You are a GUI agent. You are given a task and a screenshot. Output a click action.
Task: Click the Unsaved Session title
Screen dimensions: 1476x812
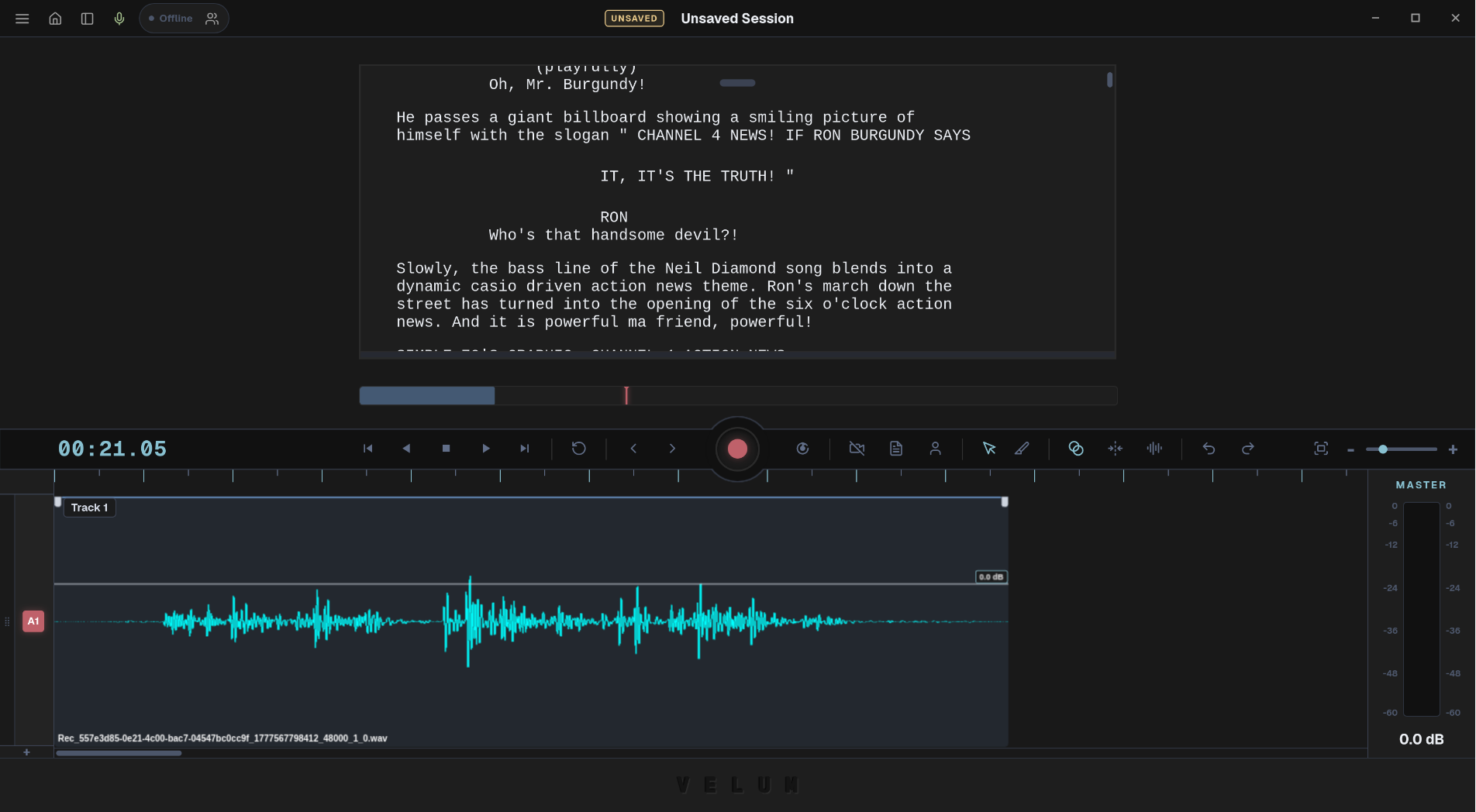[x=737, y=19]
